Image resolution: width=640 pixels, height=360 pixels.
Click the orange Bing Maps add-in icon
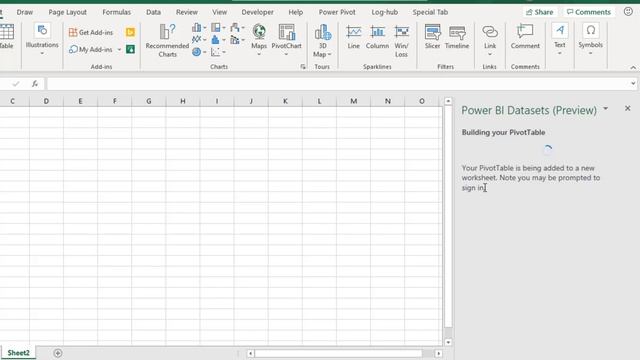pyautogui.click(x=130, y=32)
